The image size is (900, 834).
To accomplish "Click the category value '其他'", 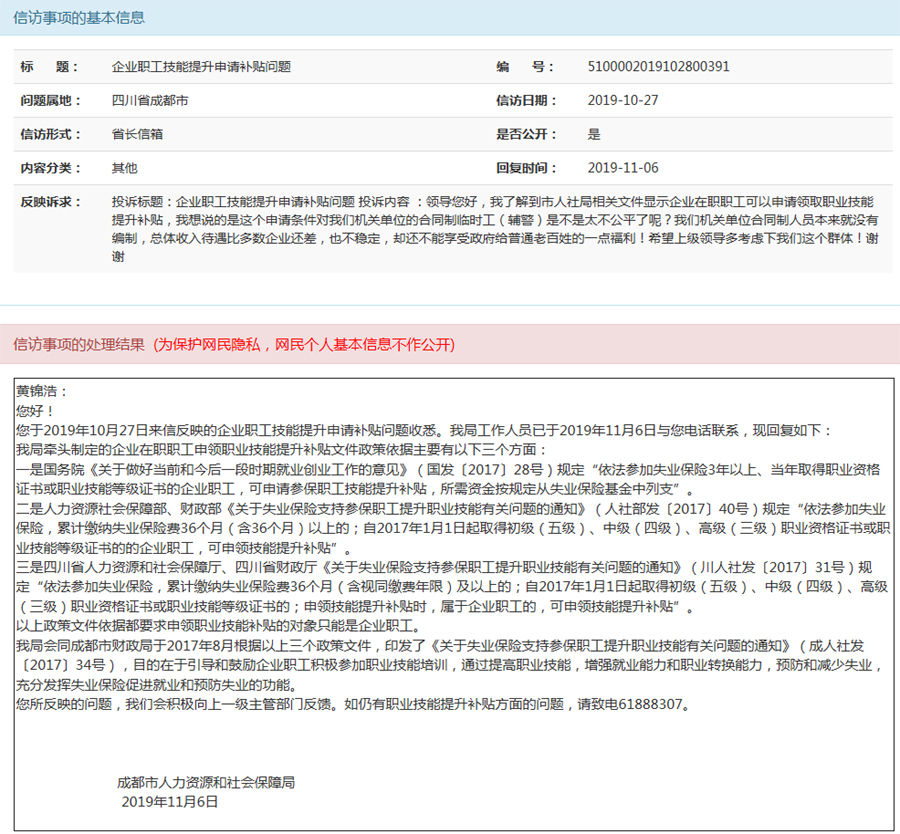I will coord(125,168).
